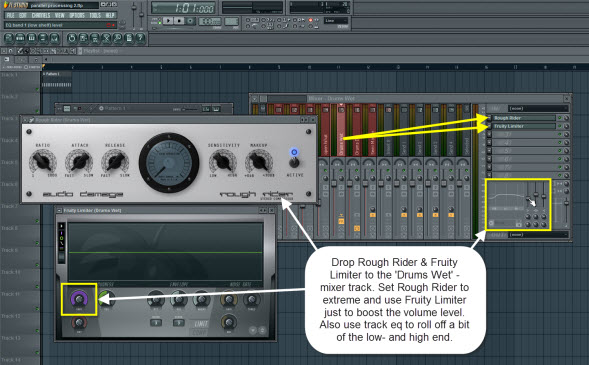Screen dimensions: 589x365
Task: Select the pencil draw tool in playlist toolbar
Action: coord(20,51)
